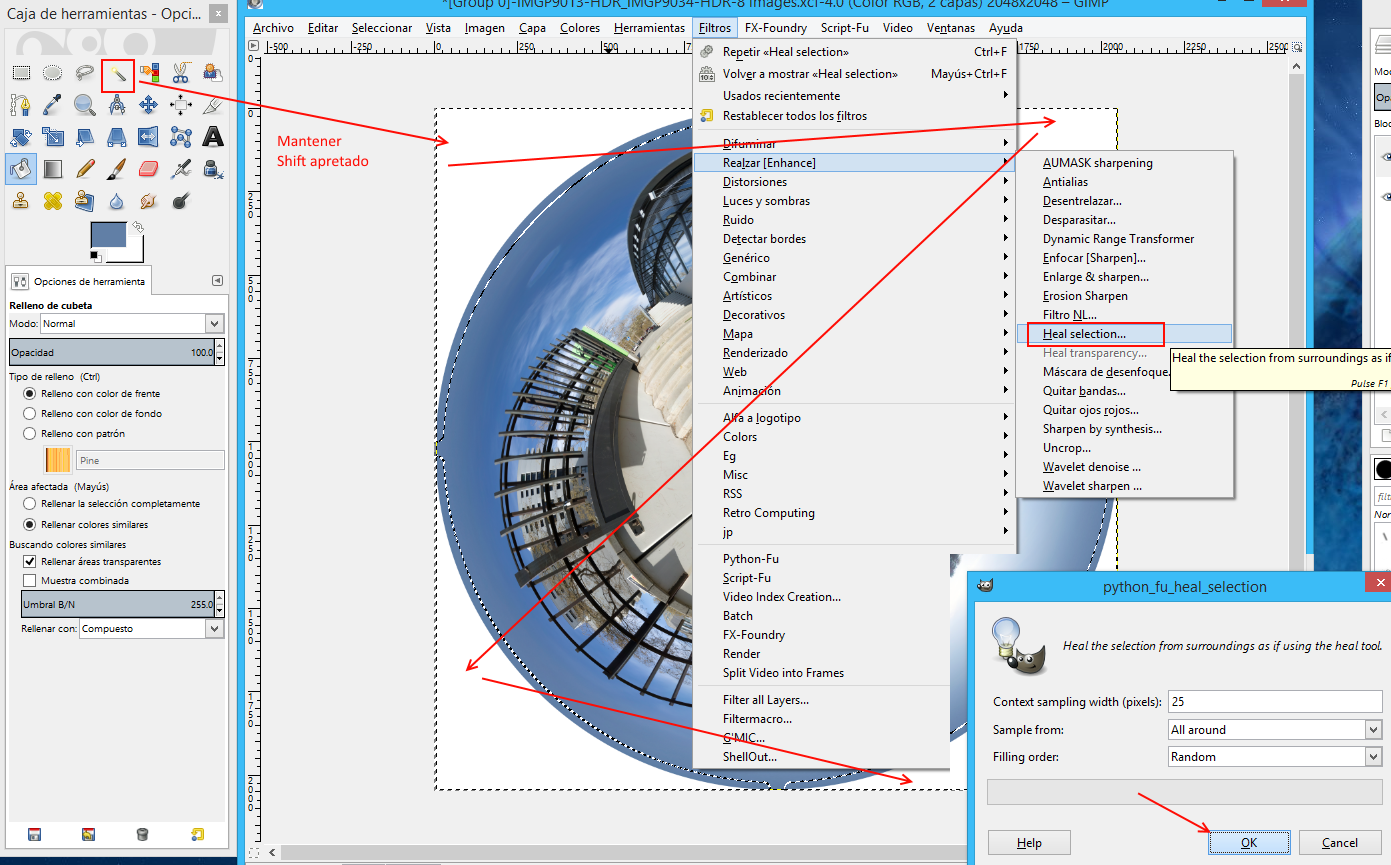Viewport: 1391px width, 865px height.
Task: Click Heal selection... menu entry
Action: tap(1084, 334)
